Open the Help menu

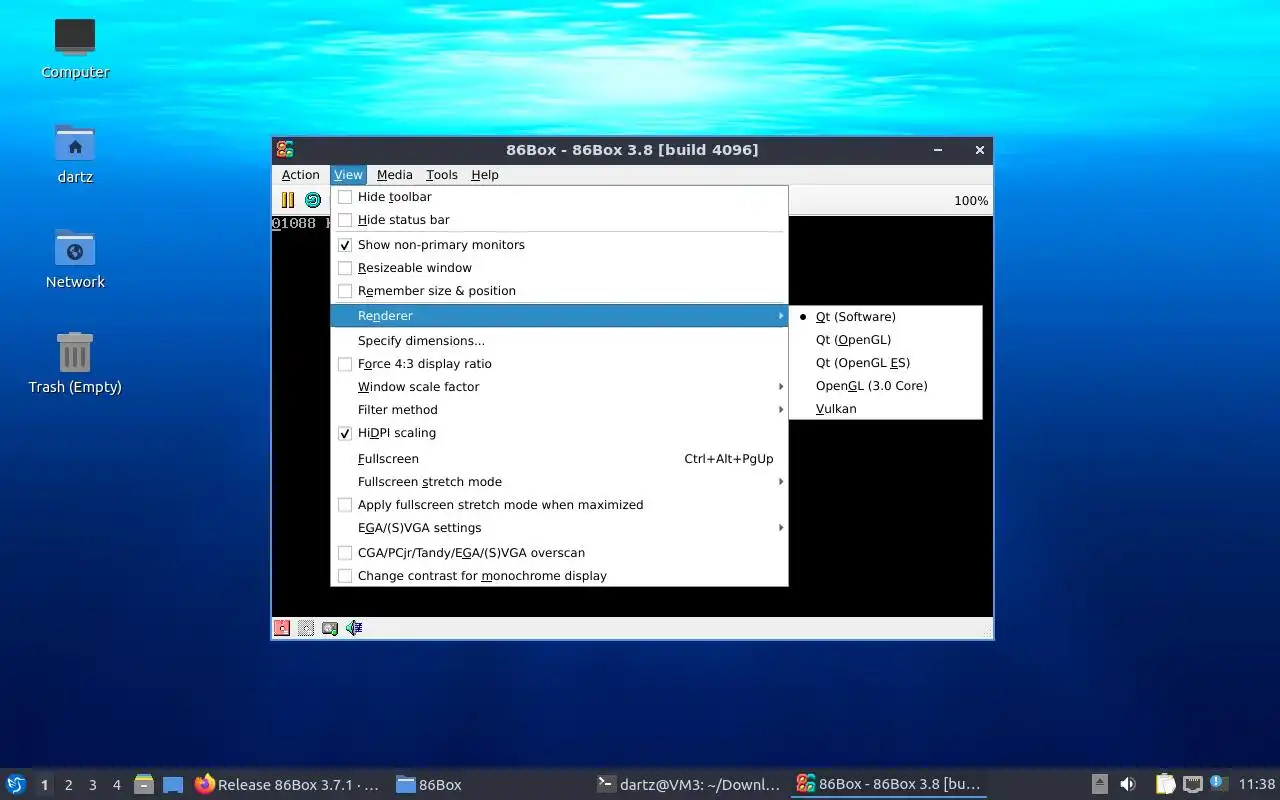[484, 175]
